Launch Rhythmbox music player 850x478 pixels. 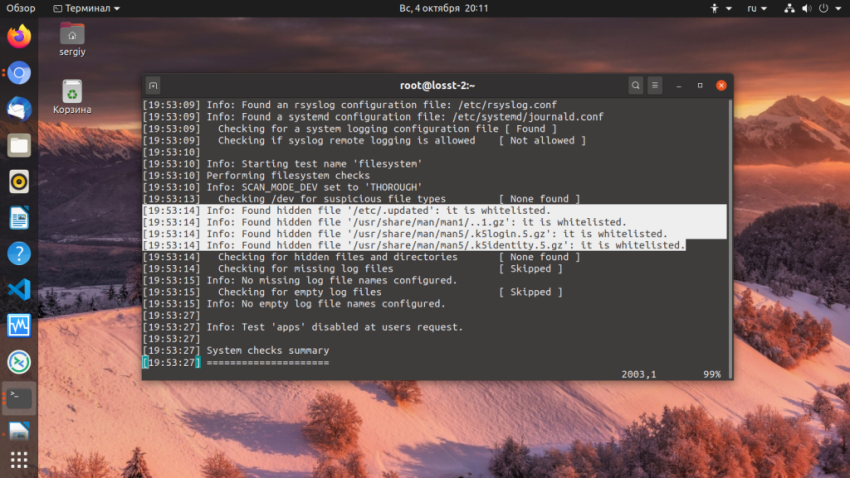19,182
